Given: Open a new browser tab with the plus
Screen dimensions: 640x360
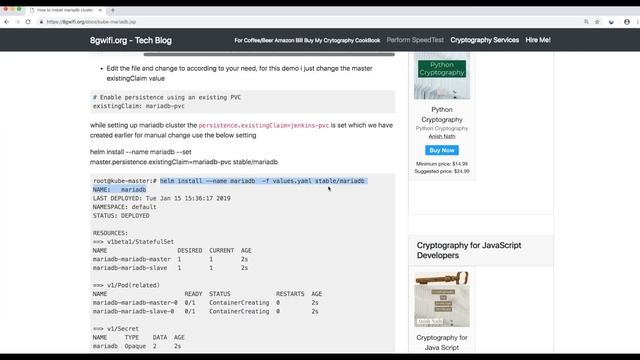Looking at the screenshot, I should [x=113, y=10].
